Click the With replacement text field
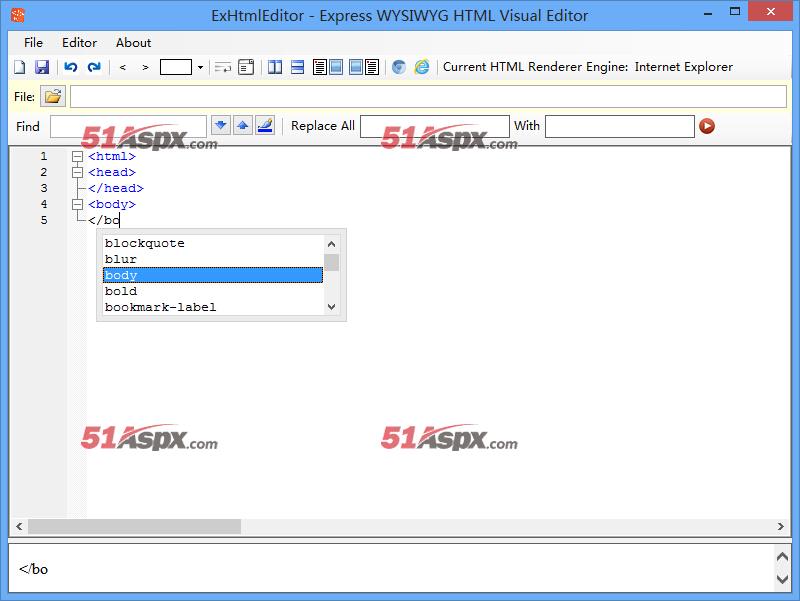The height and width of the screenshot is (601, 800). click(619, 126)
